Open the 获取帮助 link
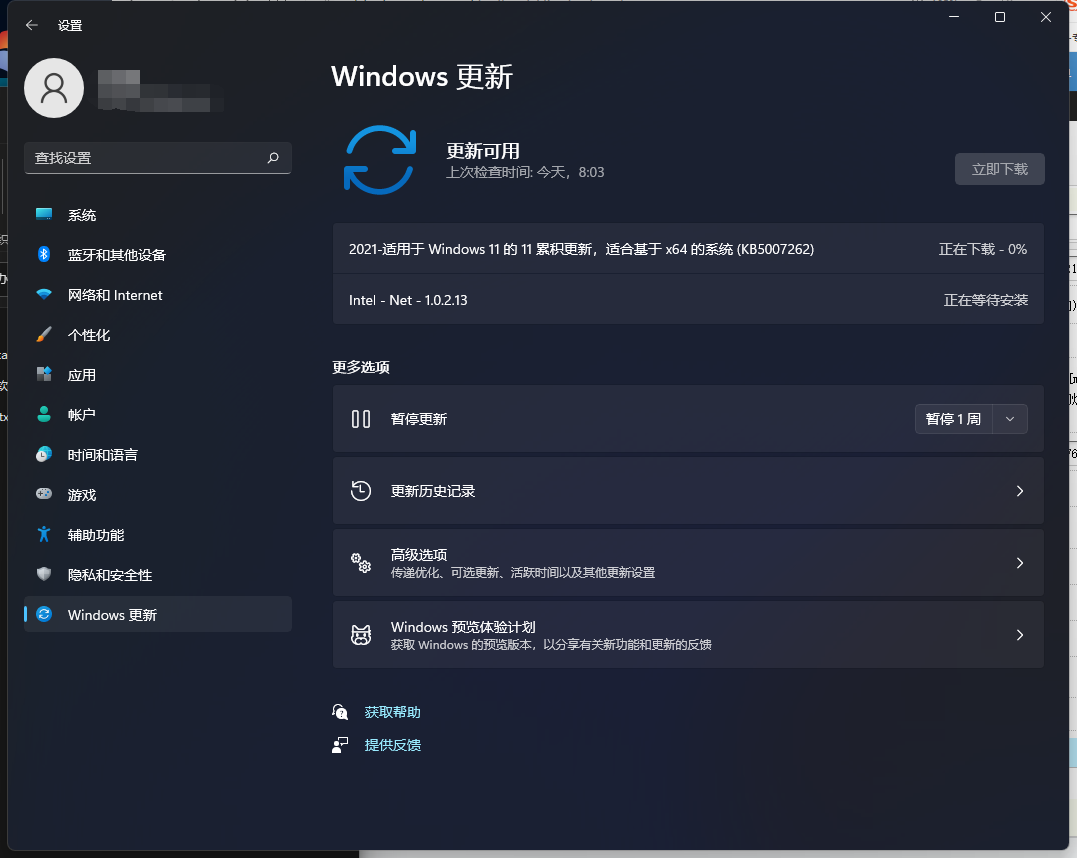1077x858 pixels. tap(392, 712)
